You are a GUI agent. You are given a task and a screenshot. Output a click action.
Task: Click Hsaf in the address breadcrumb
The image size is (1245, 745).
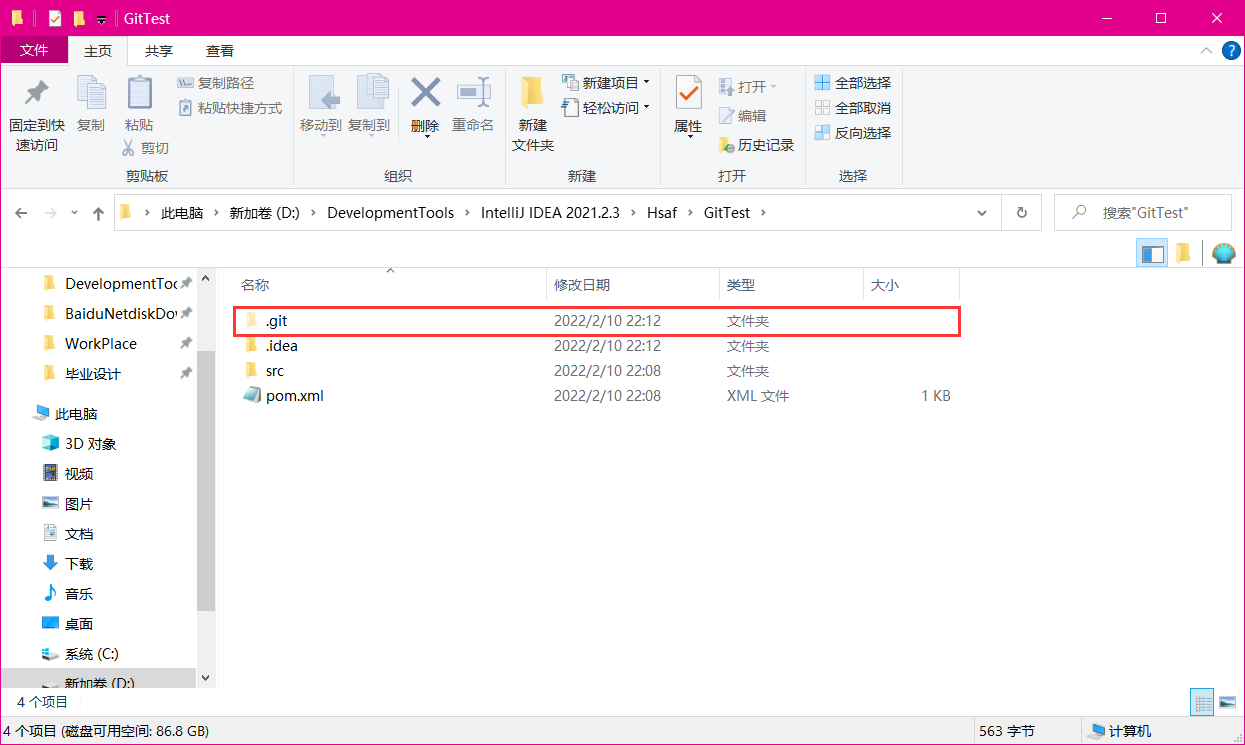(x=663, y=213)
